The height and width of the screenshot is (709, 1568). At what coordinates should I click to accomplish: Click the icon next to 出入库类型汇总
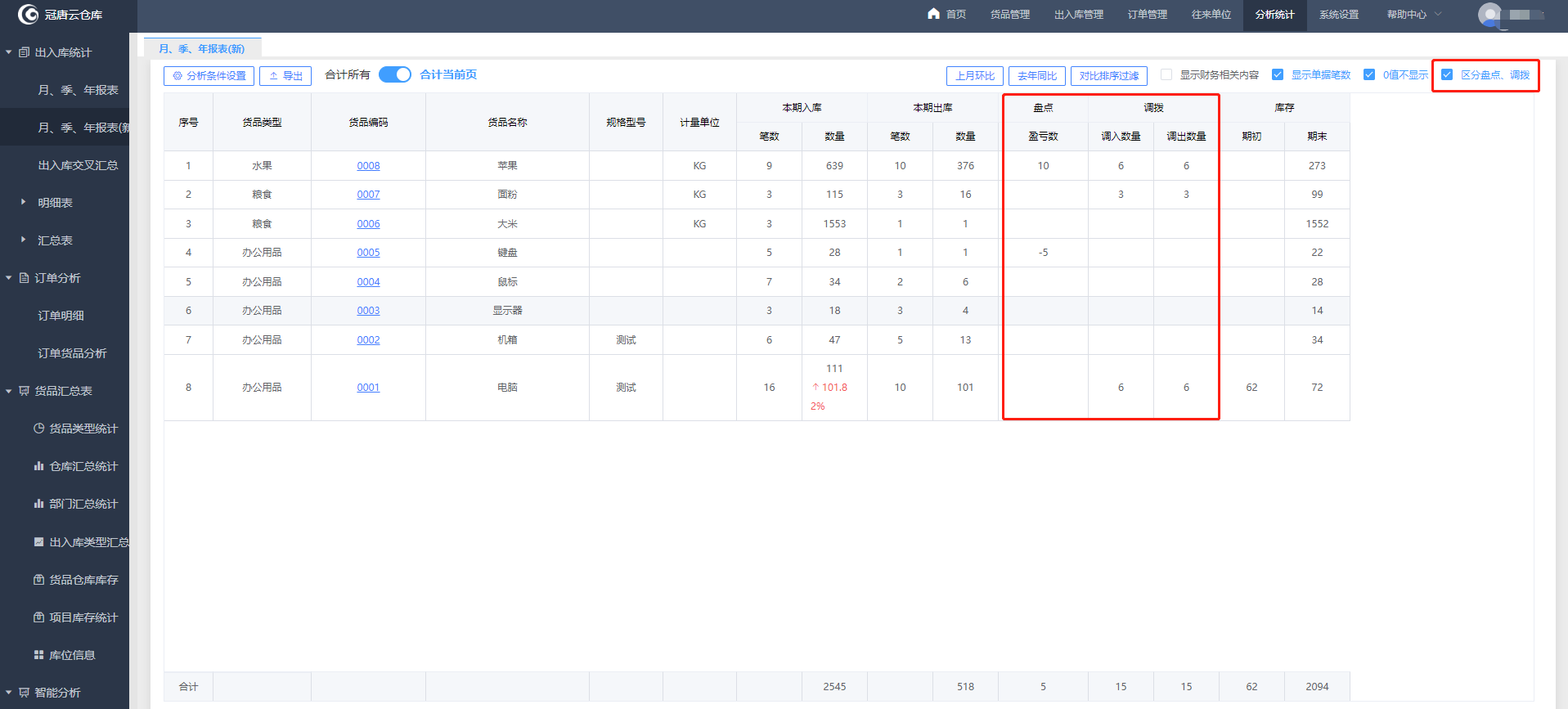(38, 541)
